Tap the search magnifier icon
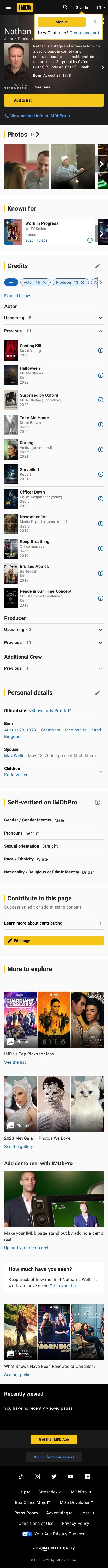Screen dimensions: 108x1568 (65, 7)
